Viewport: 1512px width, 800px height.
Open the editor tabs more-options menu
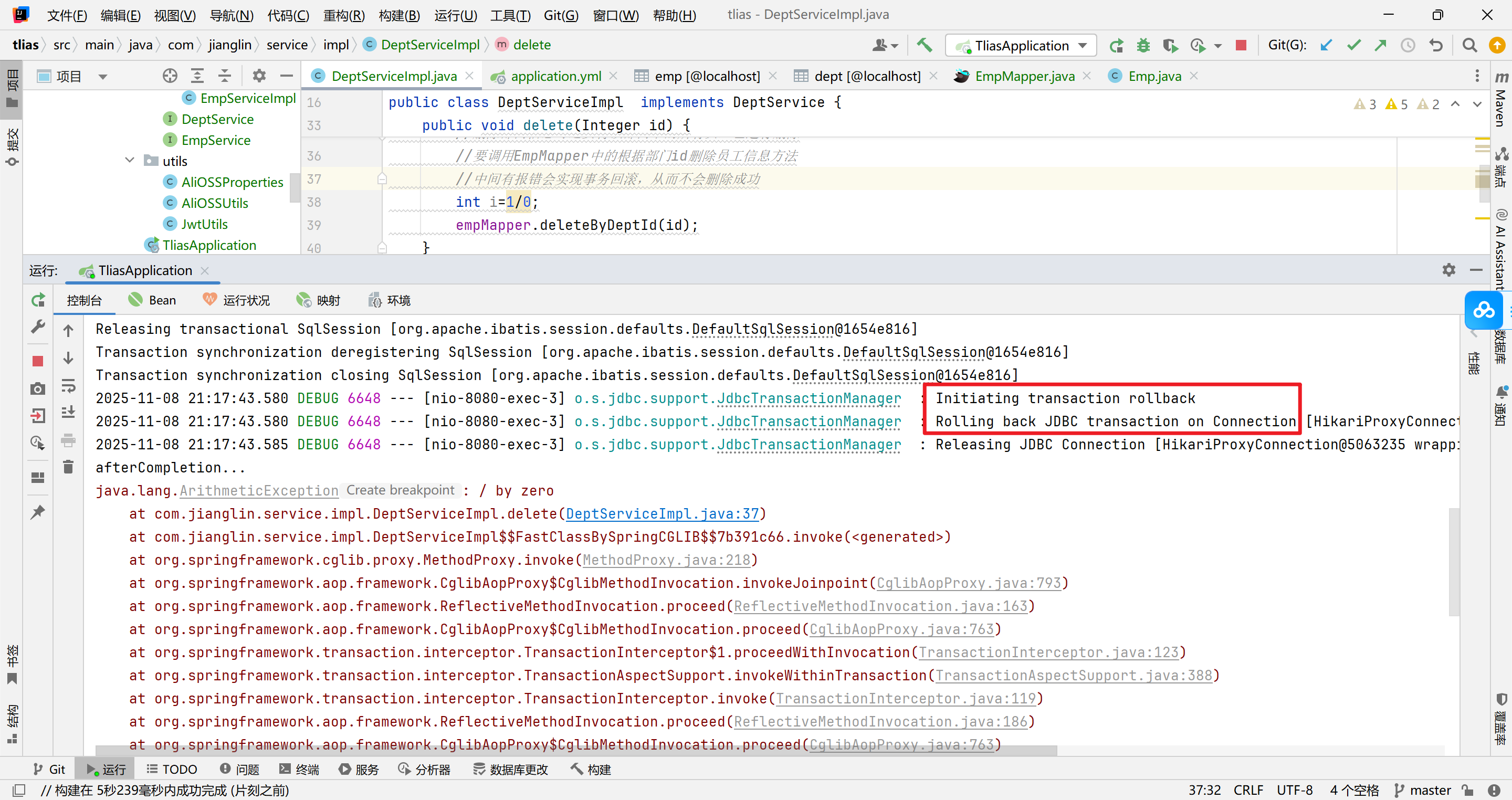point(1477,76)
